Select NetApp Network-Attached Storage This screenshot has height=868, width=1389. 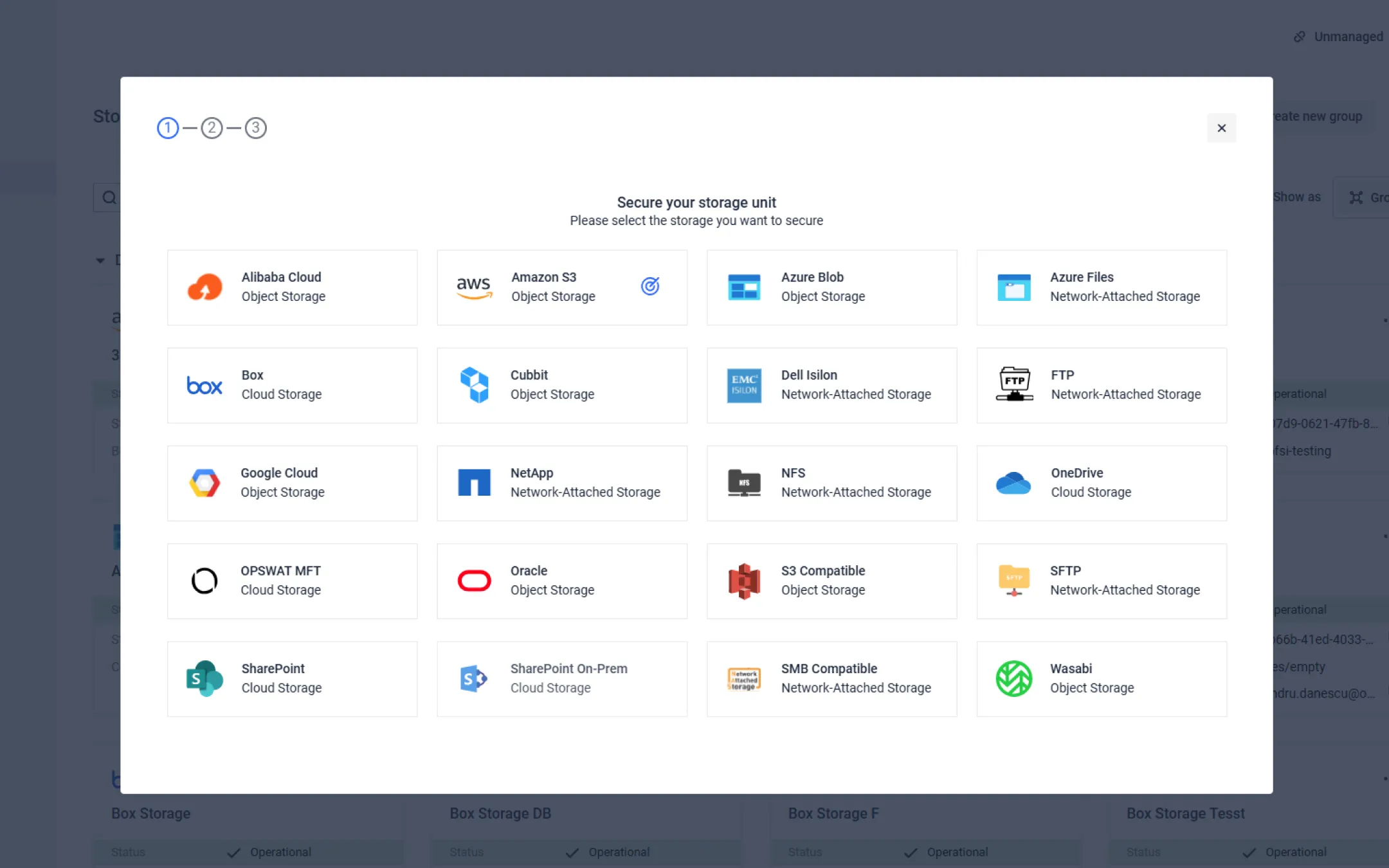click(561, 483)
